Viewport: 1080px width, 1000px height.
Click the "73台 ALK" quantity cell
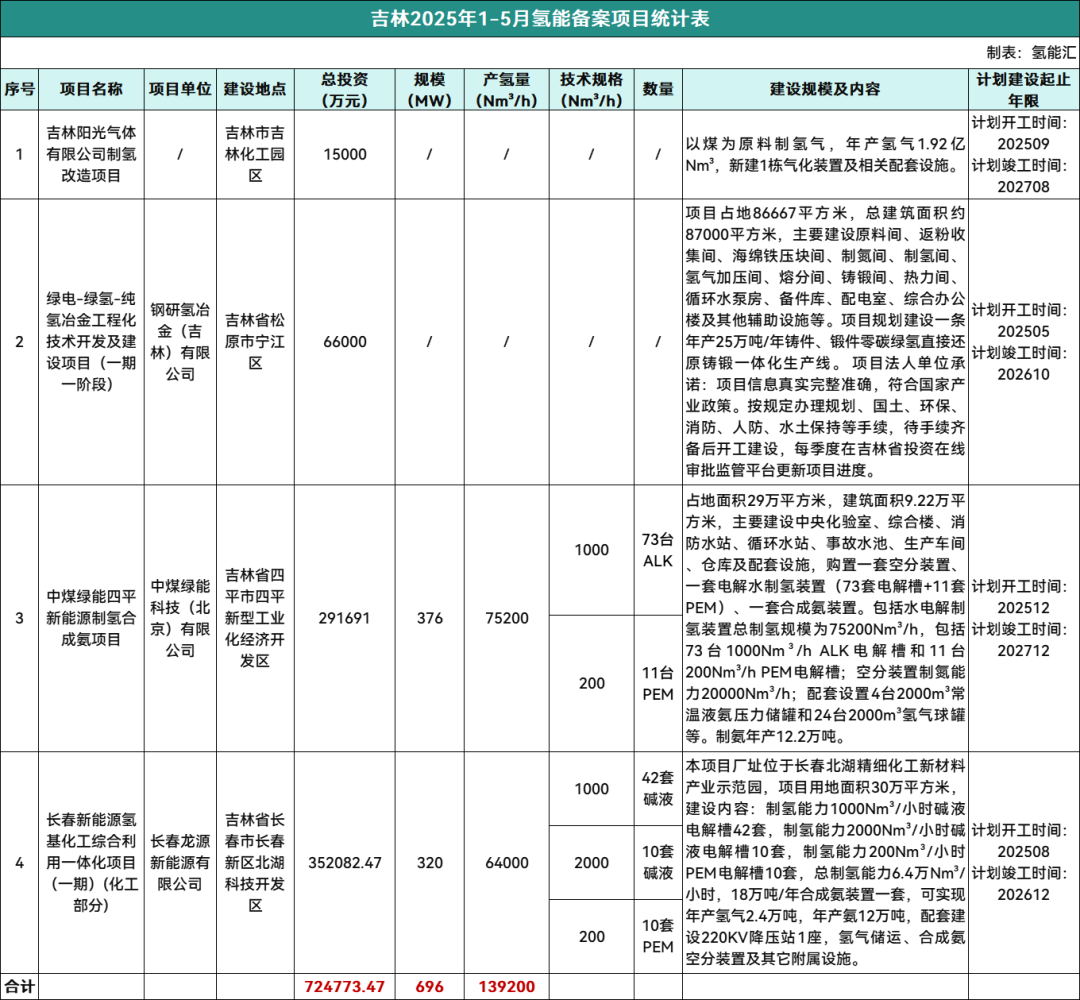pyautogui.click(x=657, y=550)
